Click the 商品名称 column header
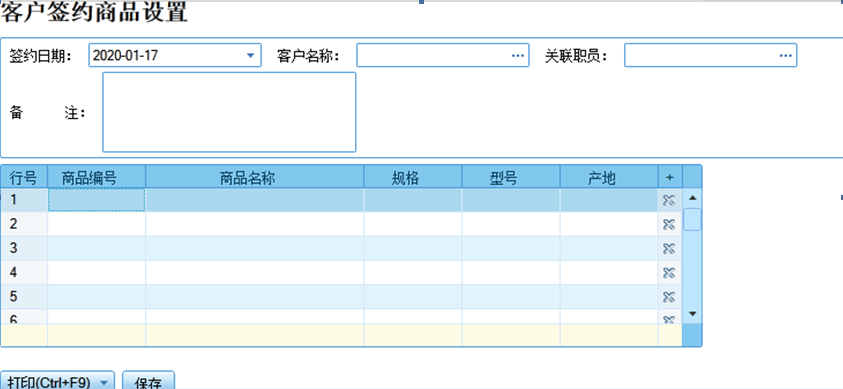Screen dimensions: 843x389 pyautogui.click(x=255, y=177)
